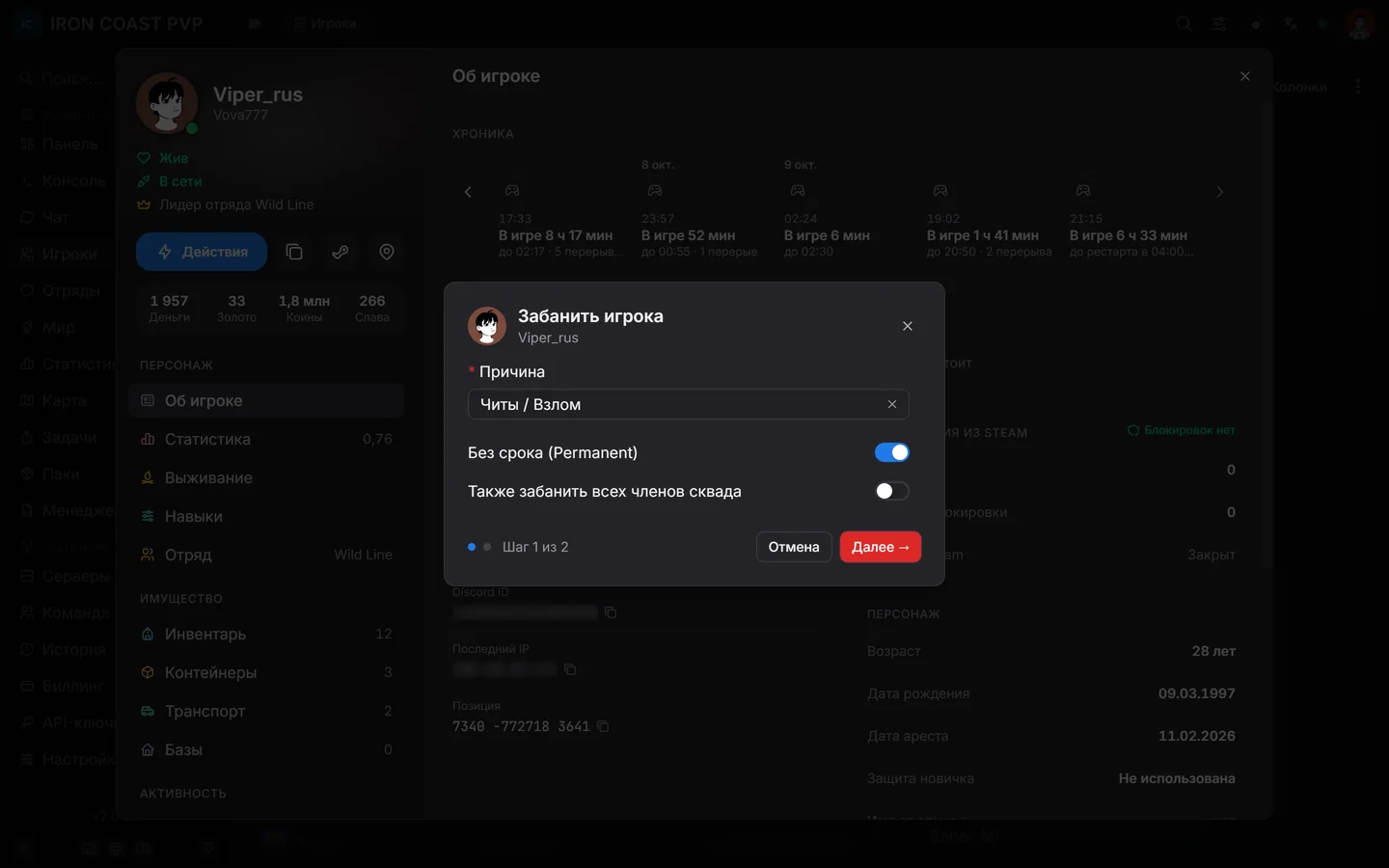Open the Базы section

[x=266, y=749]
